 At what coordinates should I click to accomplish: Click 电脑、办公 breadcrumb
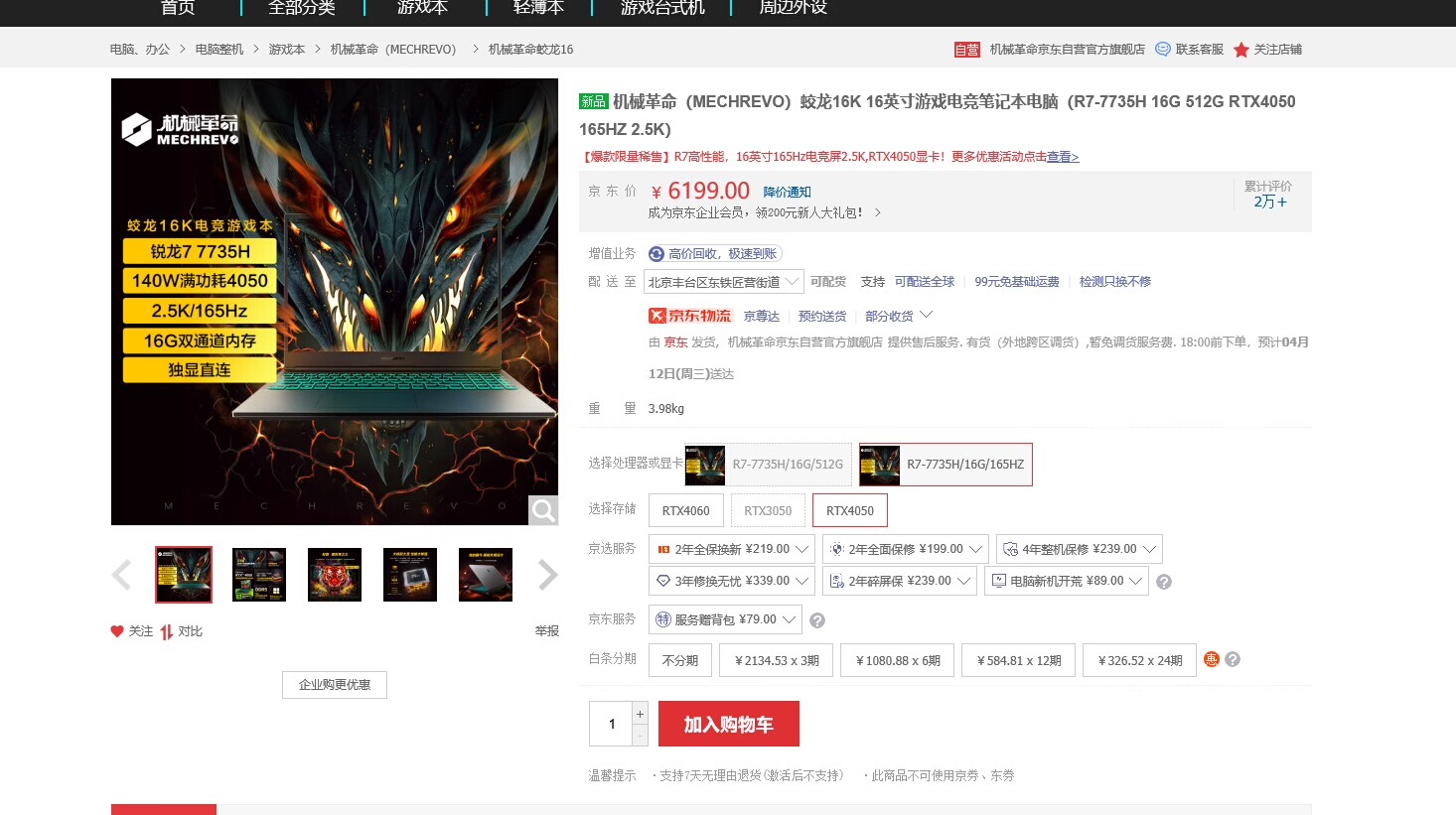pos(140,50)
